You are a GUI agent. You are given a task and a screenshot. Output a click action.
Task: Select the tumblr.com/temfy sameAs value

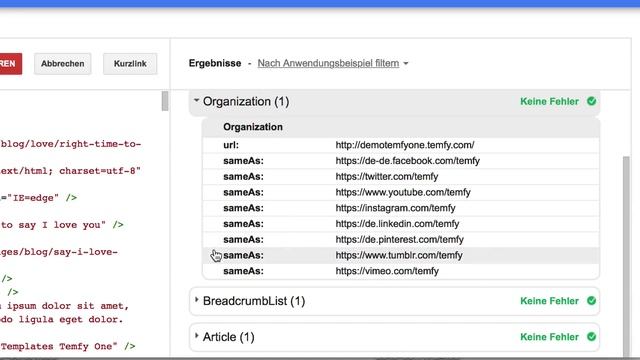pos(399,256)
